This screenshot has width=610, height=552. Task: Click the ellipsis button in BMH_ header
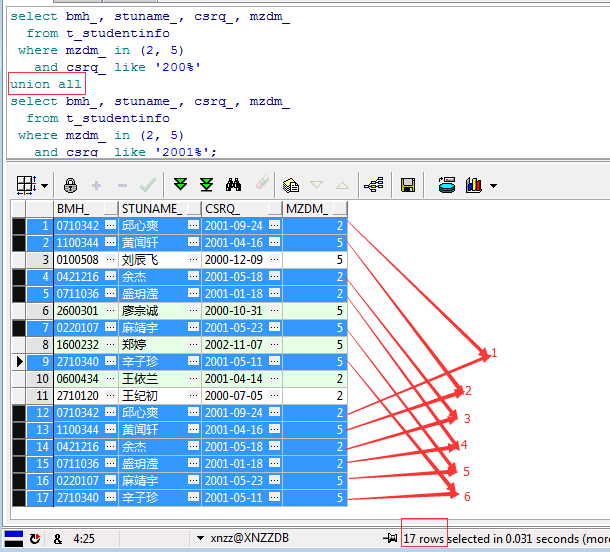pos(110,209)
